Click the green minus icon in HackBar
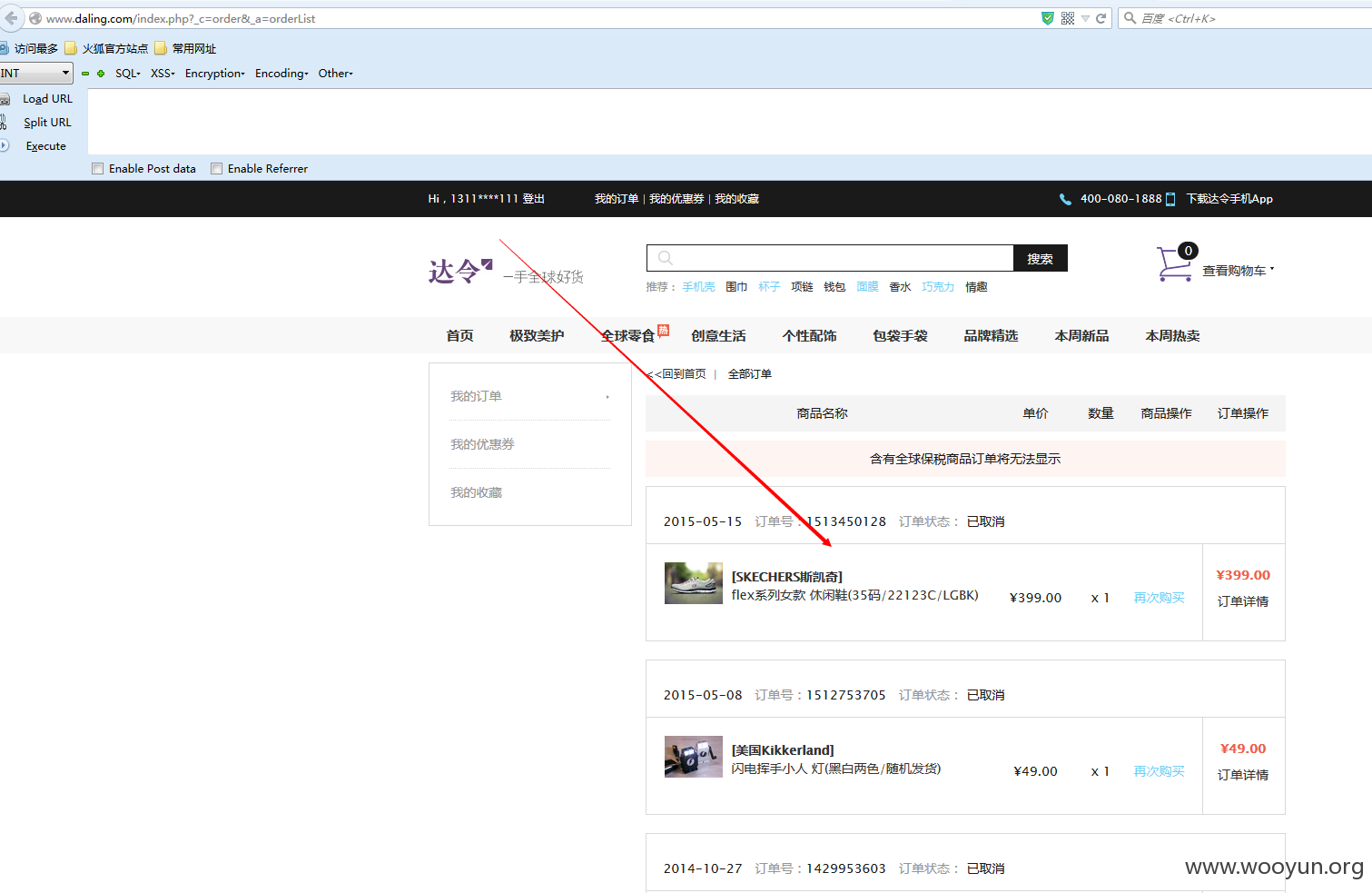The width and height of the screenshot is (1372, 893). tap(85, 74)
